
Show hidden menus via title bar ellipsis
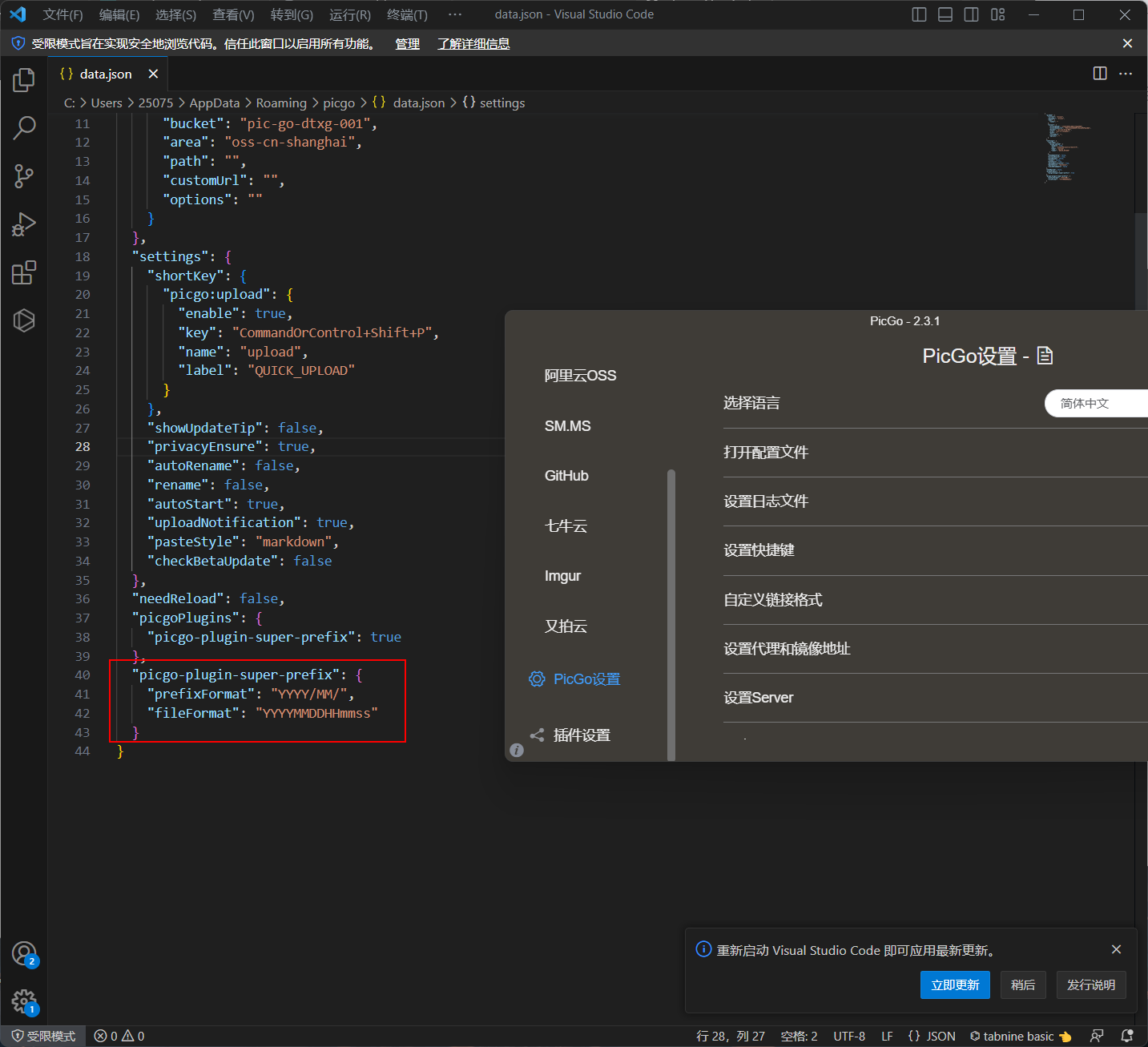pyautogui.click(x=455, y=14)
